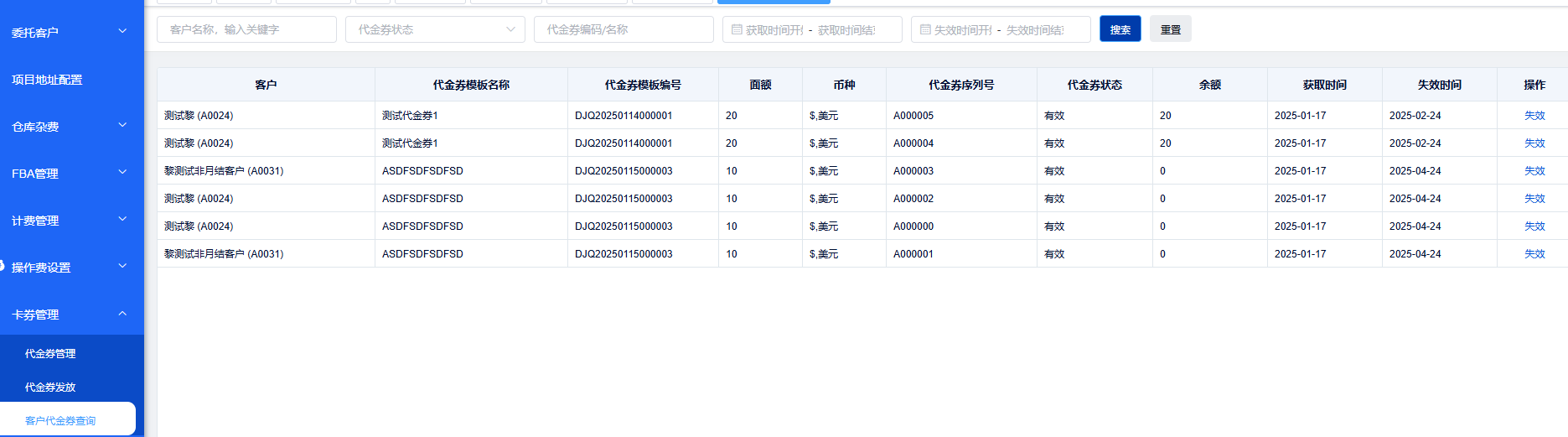Click 失效 link for voucher A000001
Screen dimensions: 1568x437
click(x=1534, y=254)
